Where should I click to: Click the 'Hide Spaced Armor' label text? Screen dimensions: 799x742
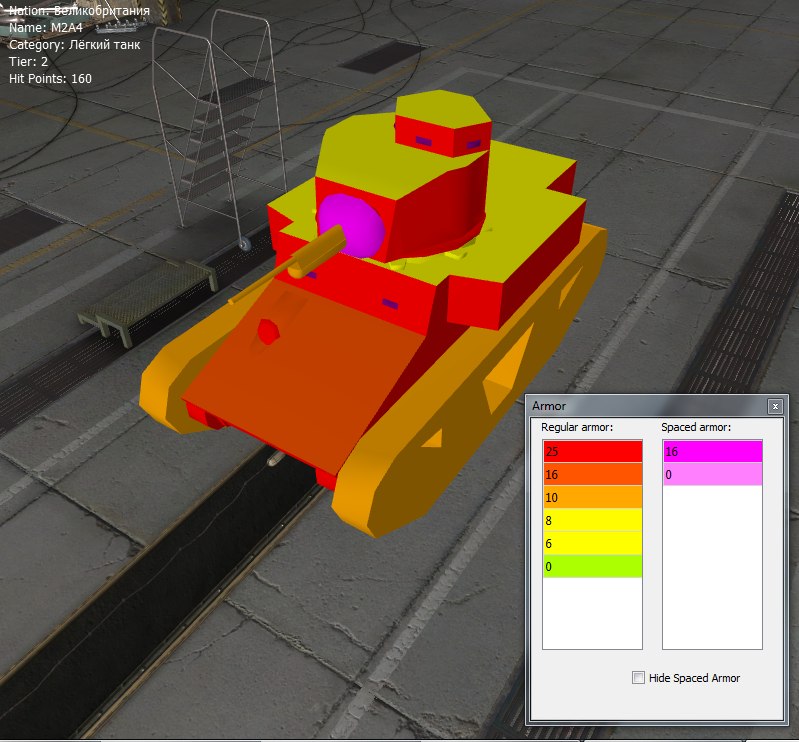695,678
